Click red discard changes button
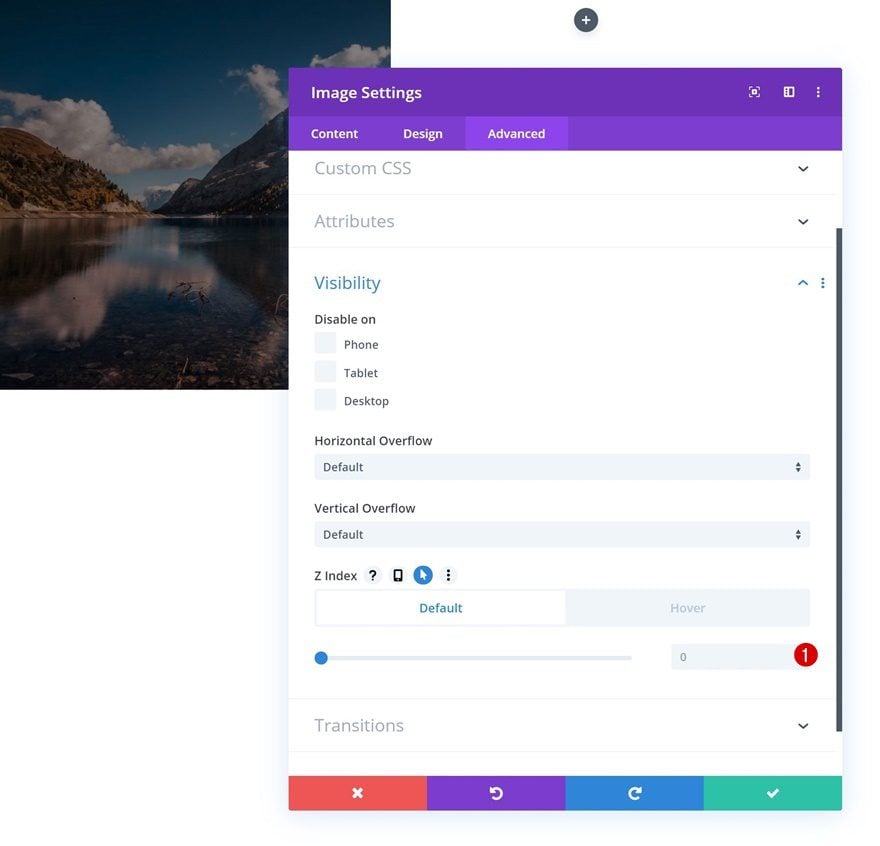Screen dimensions: 880x846 point(358,793)
